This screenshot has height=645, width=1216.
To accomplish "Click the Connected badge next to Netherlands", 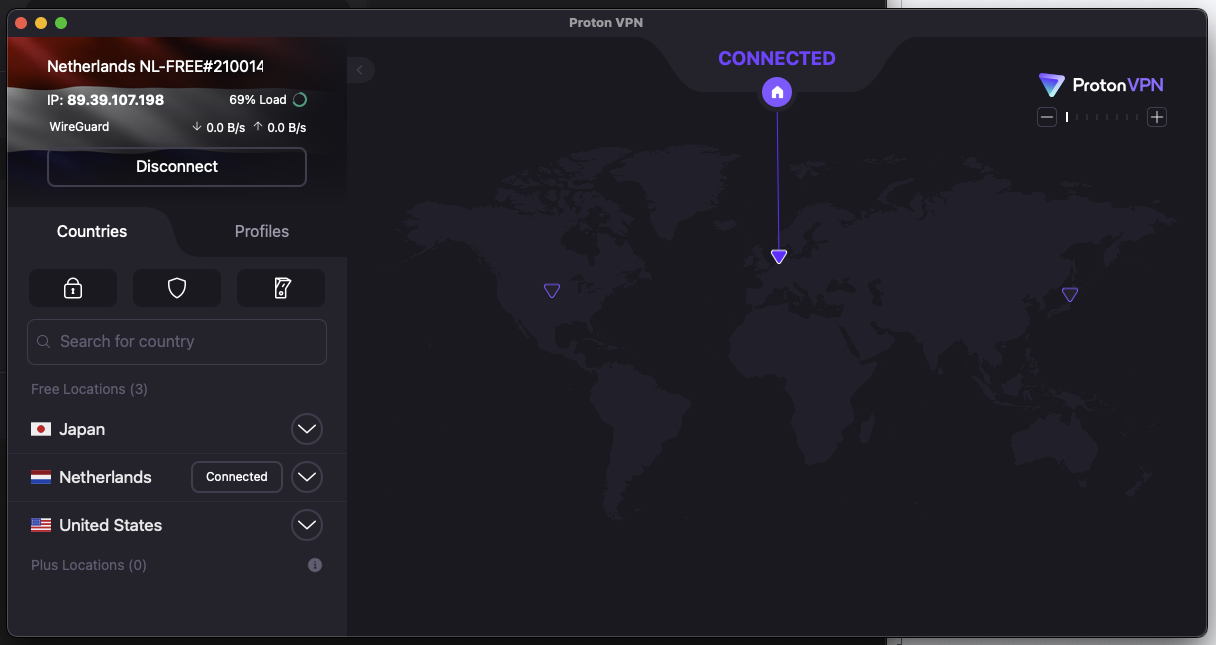I will (236, 477).
